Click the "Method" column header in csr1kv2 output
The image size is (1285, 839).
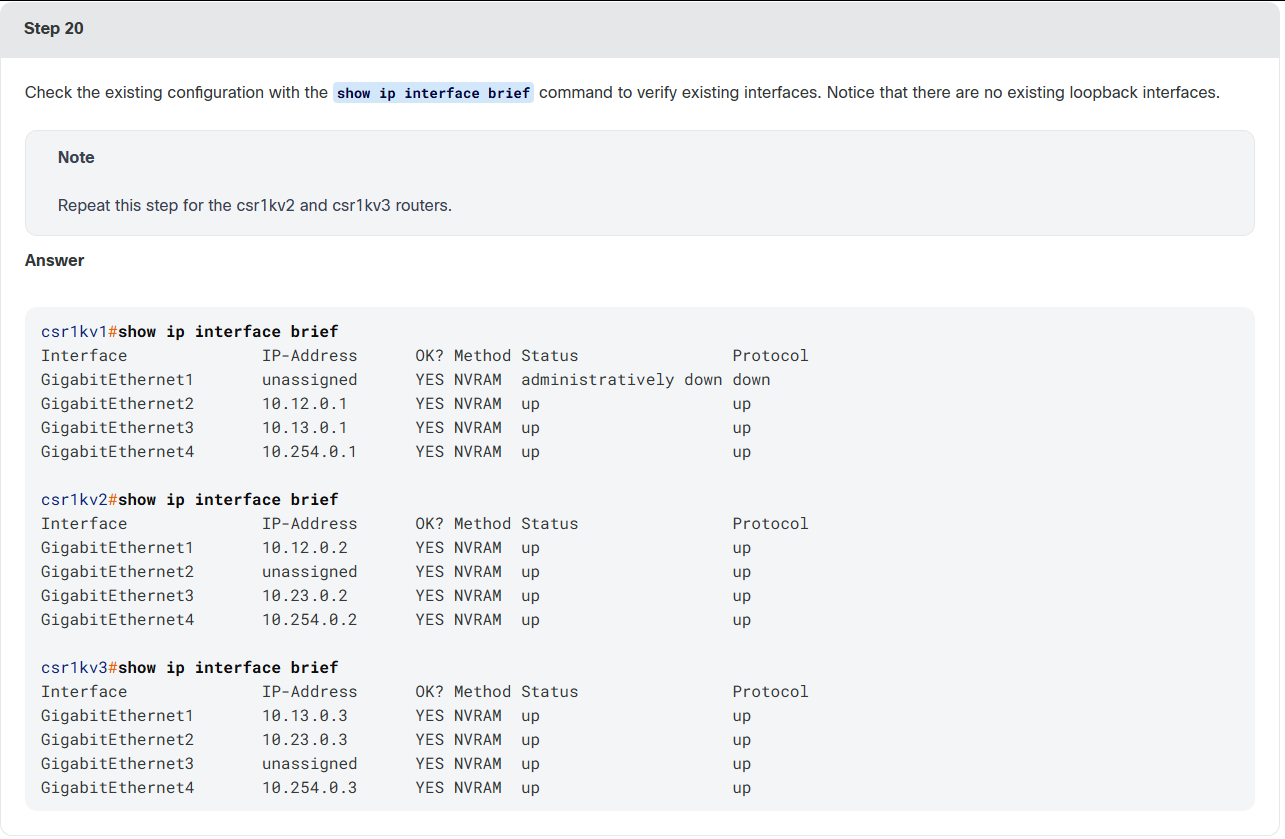(x=483, y=524)
